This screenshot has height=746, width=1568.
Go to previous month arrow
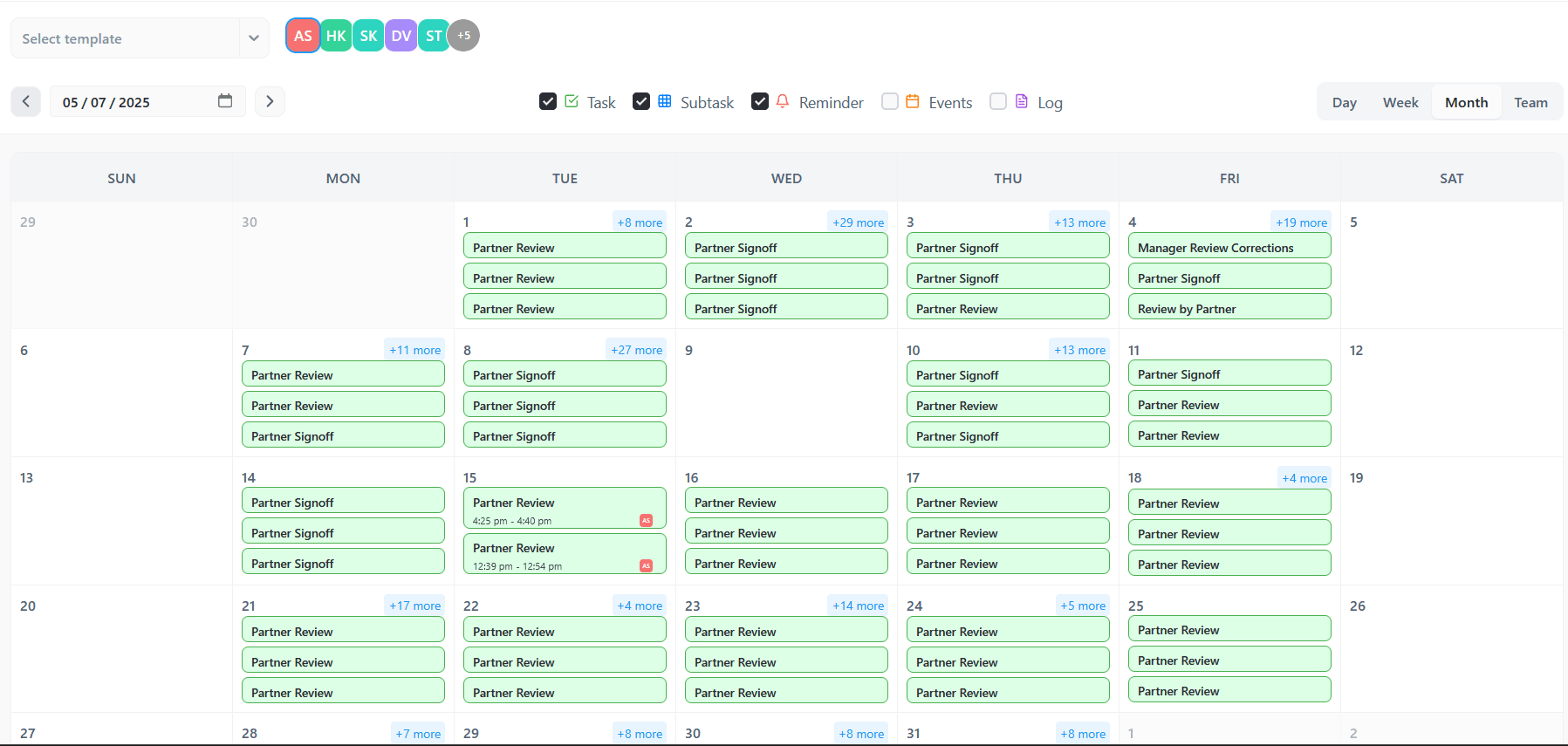point(26,102)
